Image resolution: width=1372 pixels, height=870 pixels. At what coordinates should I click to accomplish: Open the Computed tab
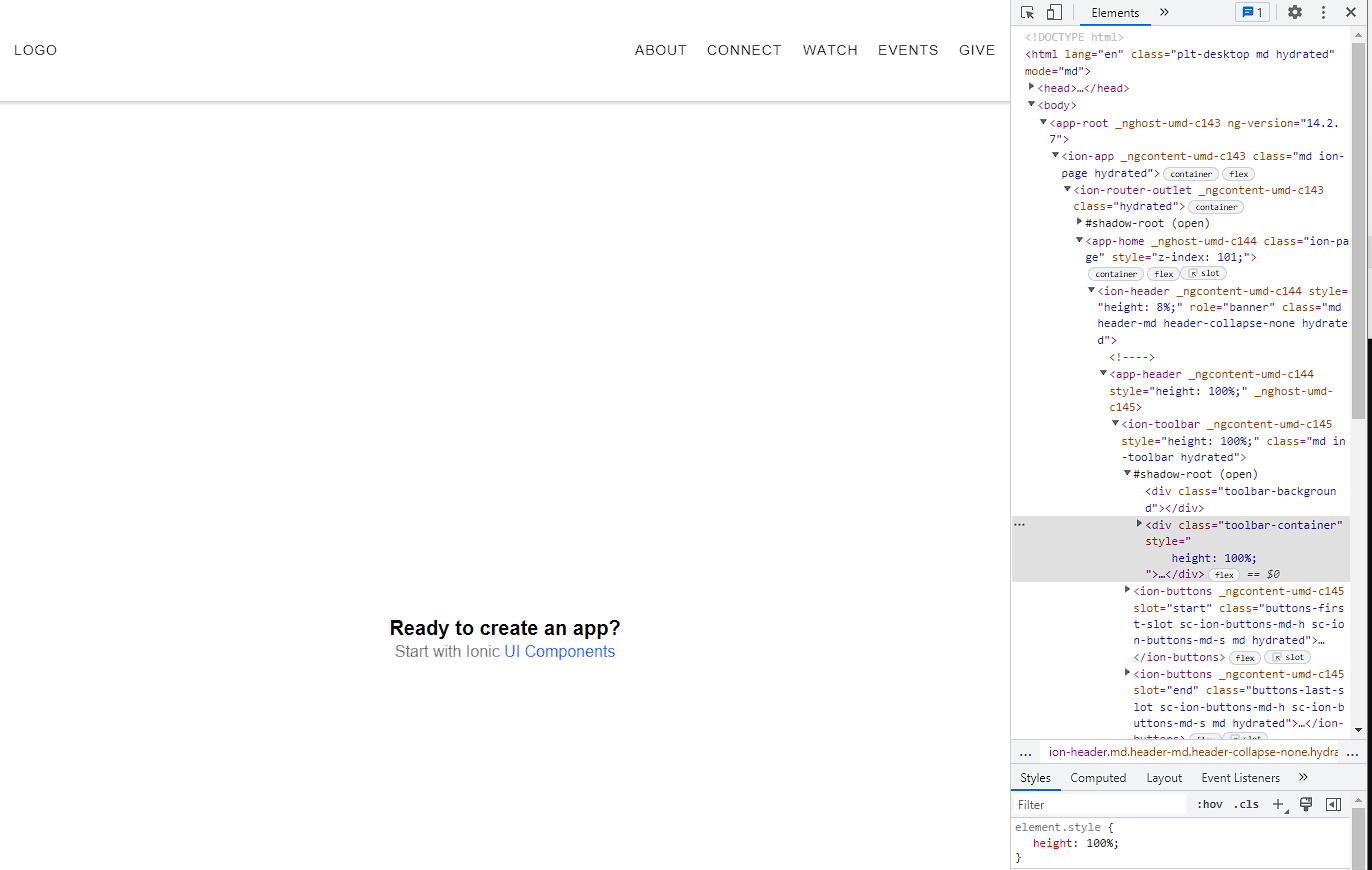[1098, 778]
